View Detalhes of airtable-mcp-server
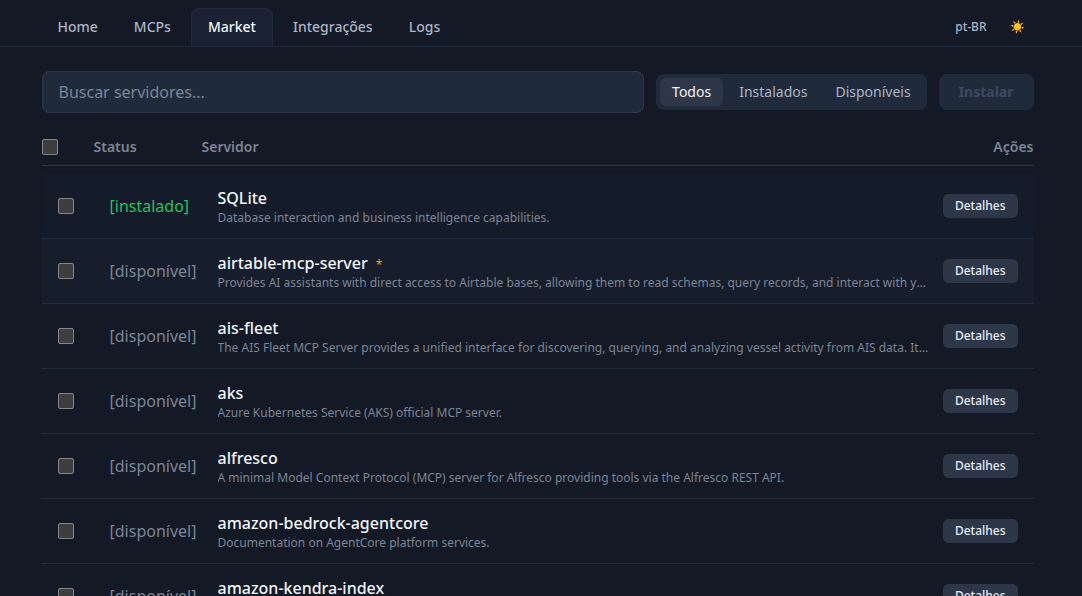This screenshot has width=1082, height=596. [x=980, y=270]
